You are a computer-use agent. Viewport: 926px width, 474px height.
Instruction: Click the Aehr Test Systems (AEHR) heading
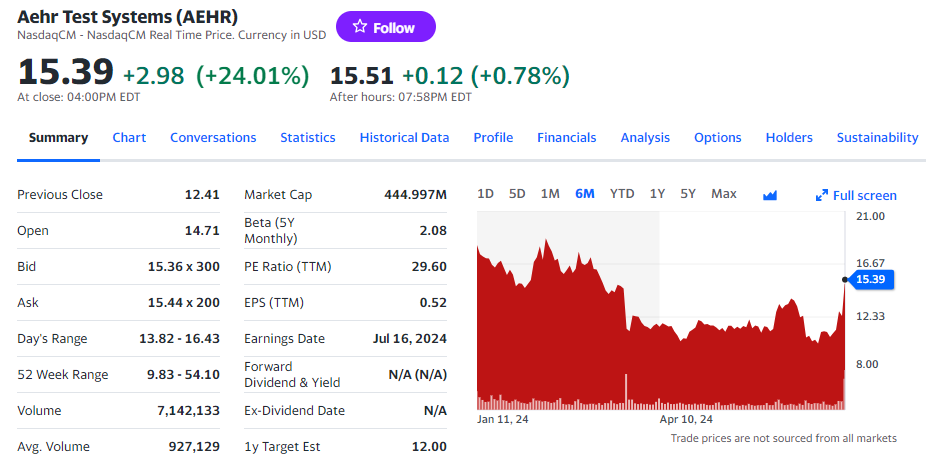point(128,17)
